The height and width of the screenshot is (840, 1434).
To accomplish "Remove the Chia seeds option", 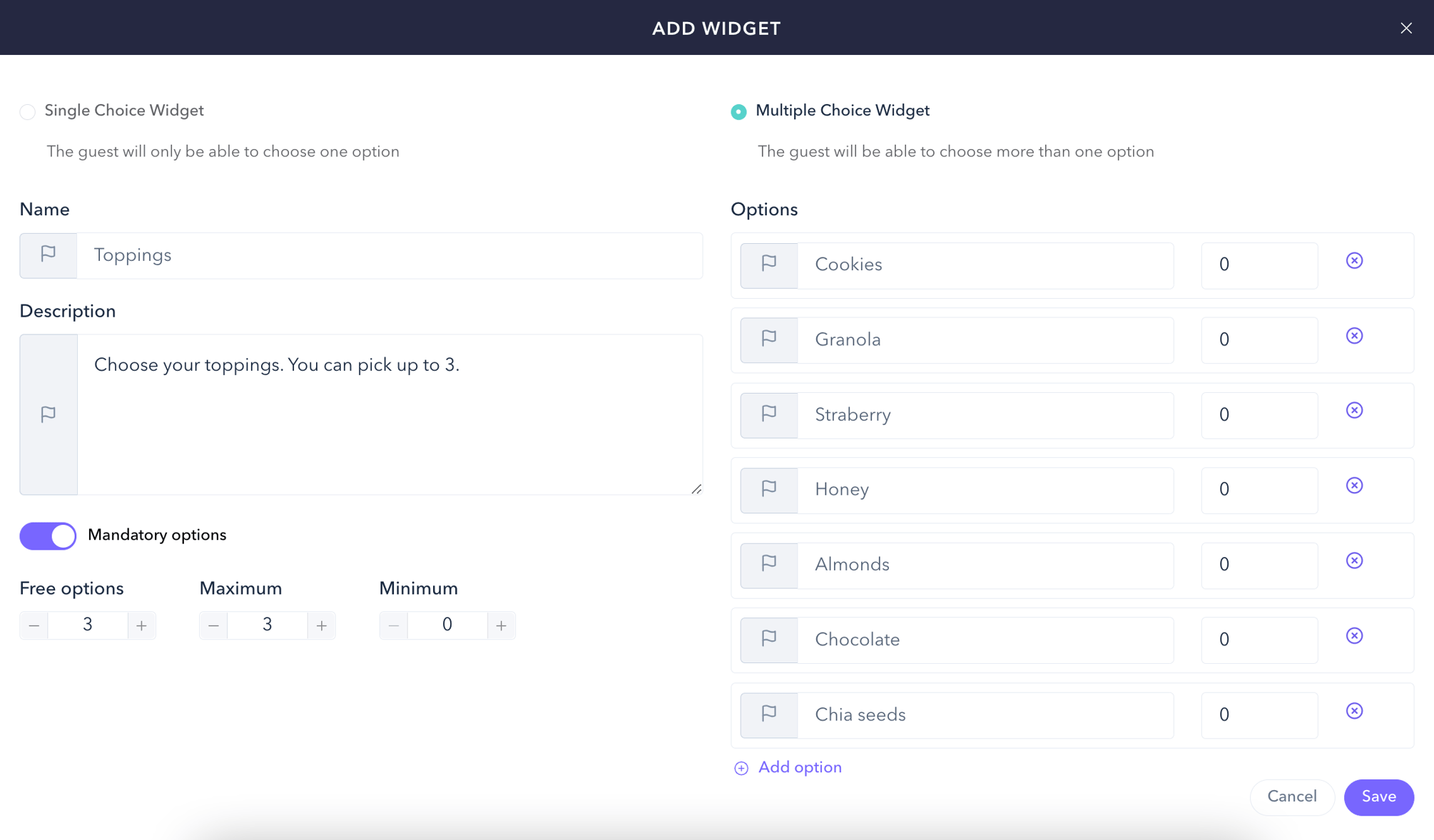I will [1354, 710].
